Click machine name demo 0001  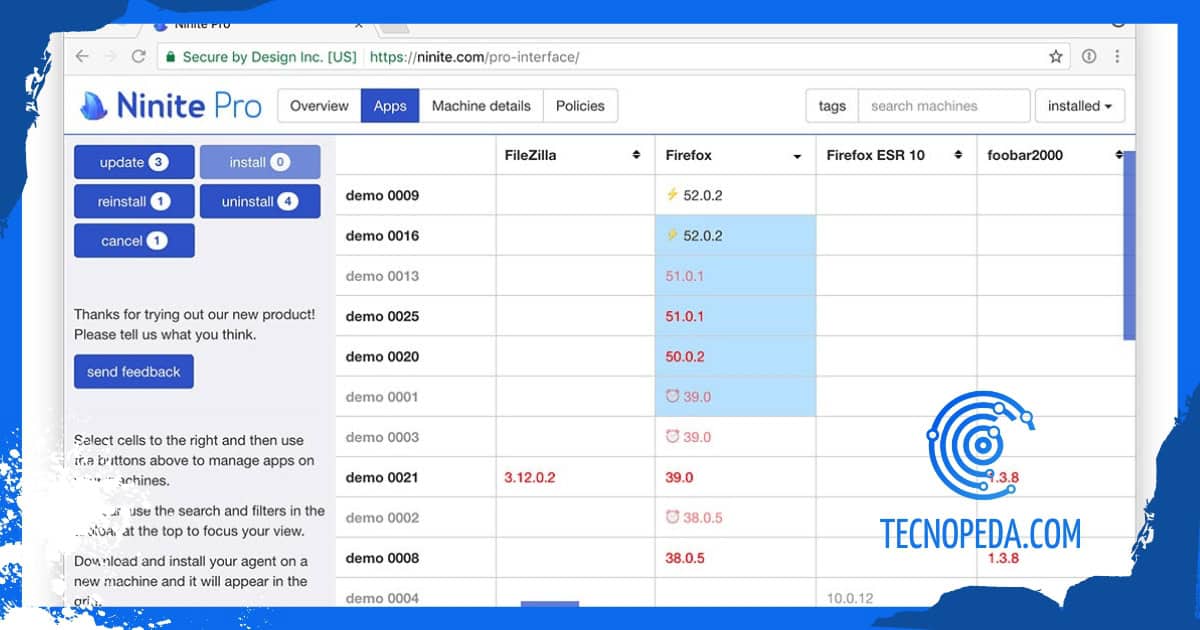(x=382, y=397)
